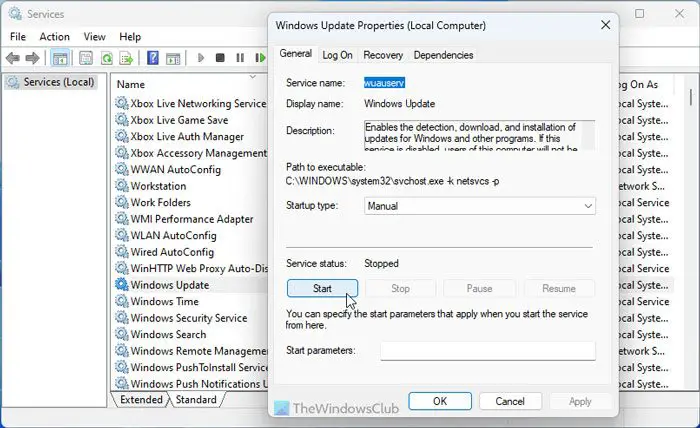Screen dimensions: 700x428
Task: Switch to the Extended view tab
Action: click(141, 399)
